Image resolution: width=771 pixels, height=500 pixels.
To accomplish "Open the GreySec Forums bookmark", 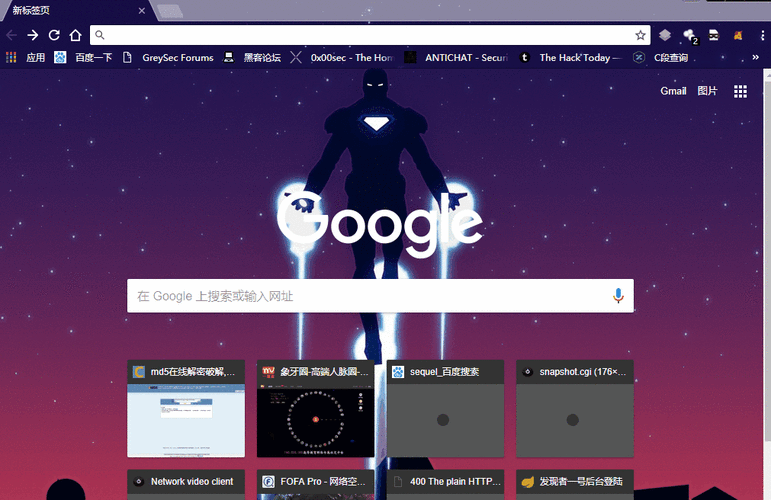I will click(168, 58).
